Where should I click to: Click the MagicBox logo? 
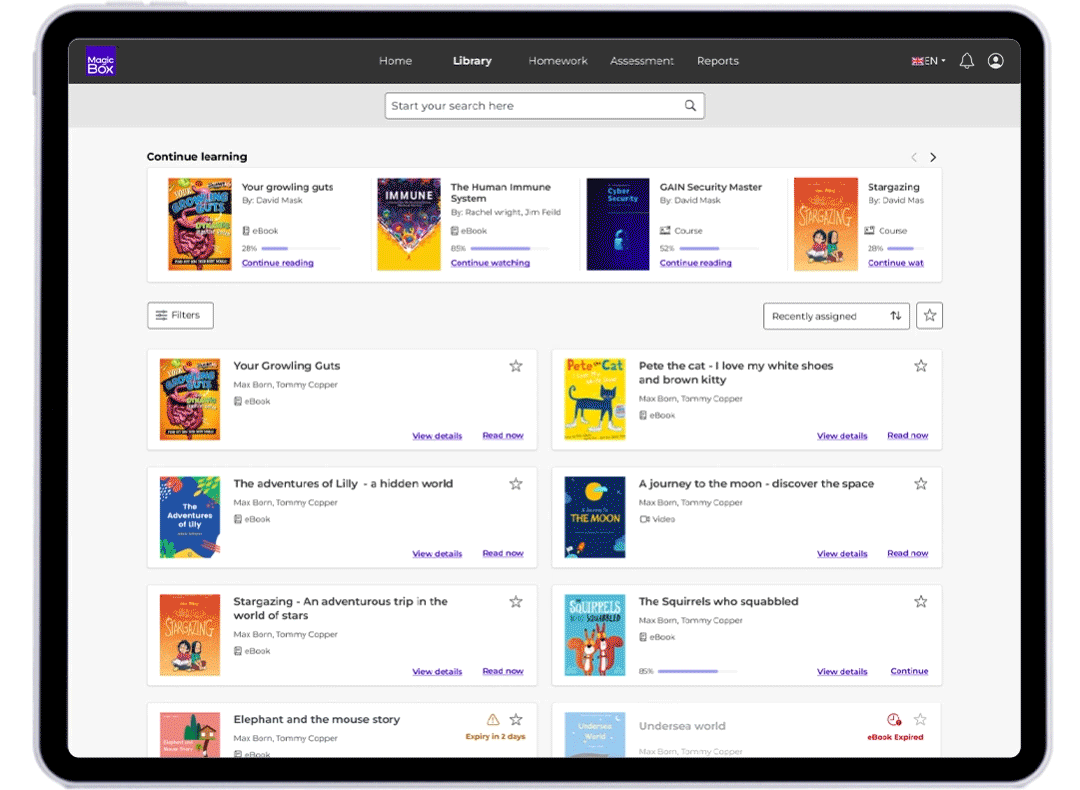pyautogui.click(x=101, y=61)
